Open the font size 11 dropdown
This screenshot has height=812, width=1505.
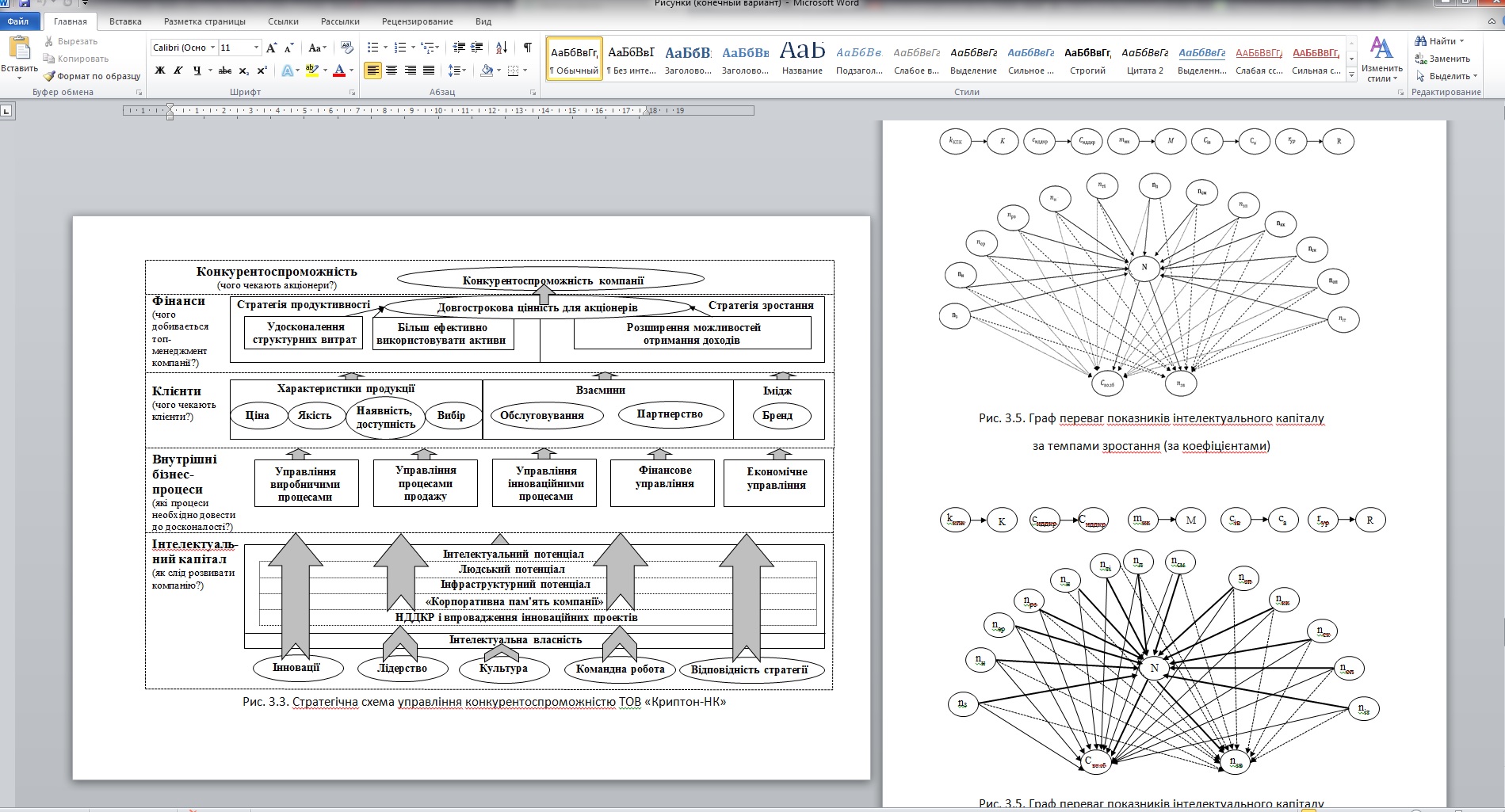[256, 48]
